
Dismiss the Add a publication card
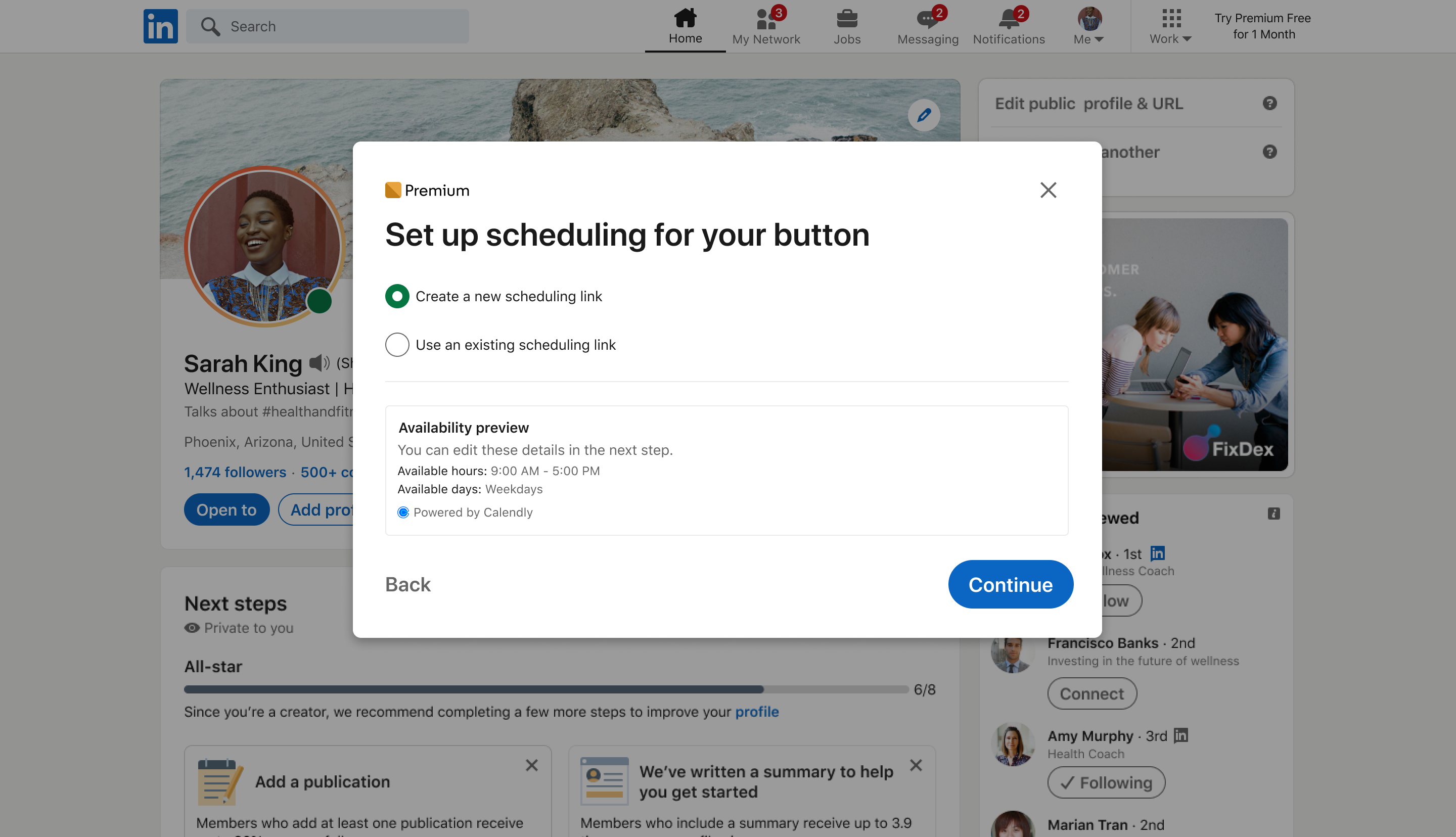tap(532, 765)
